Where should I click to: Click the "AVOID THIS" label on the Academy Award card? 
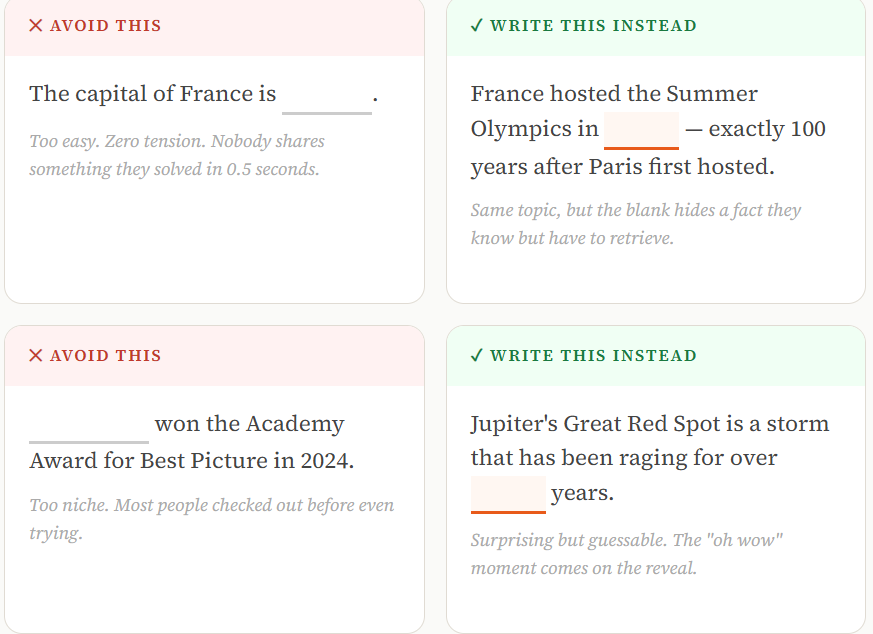point(105,356)
